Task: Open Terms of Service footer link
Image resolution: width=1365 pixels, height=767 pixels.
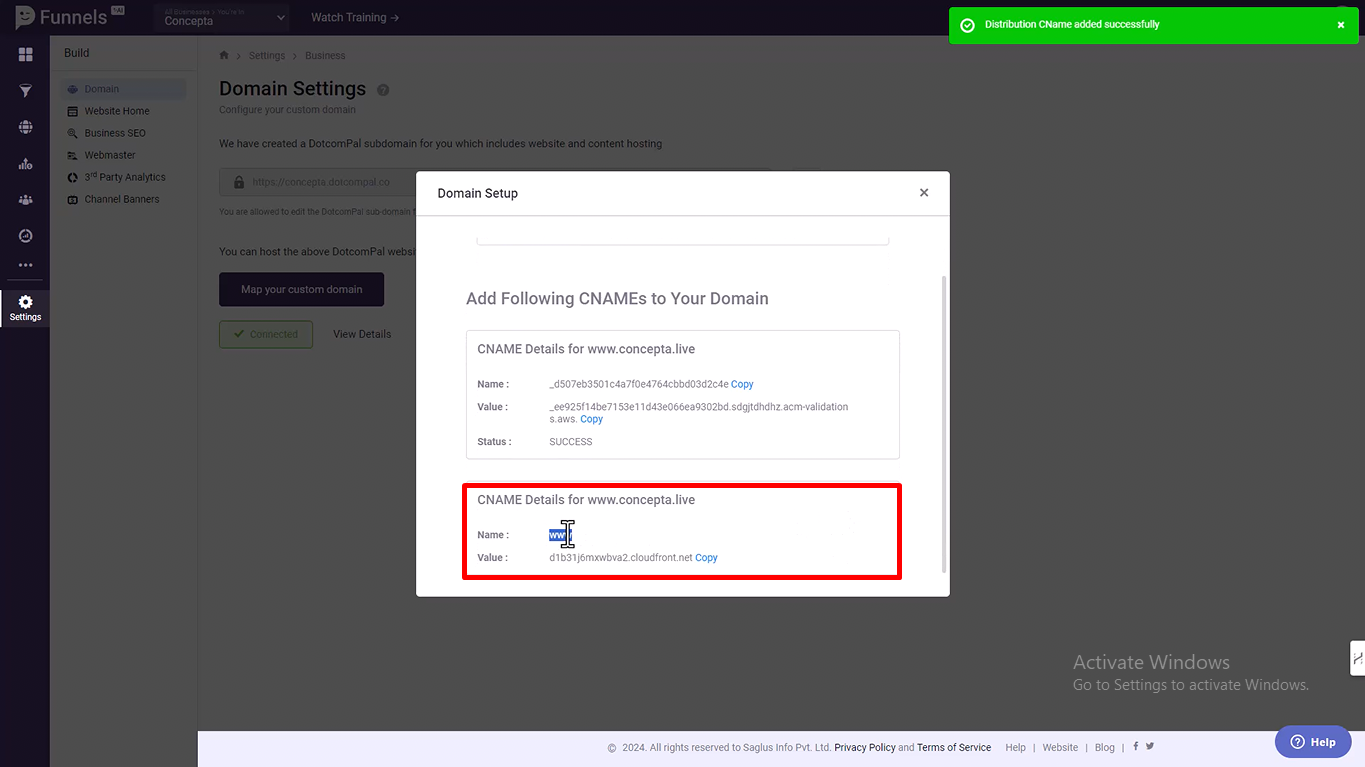Action: pos(954,747)
